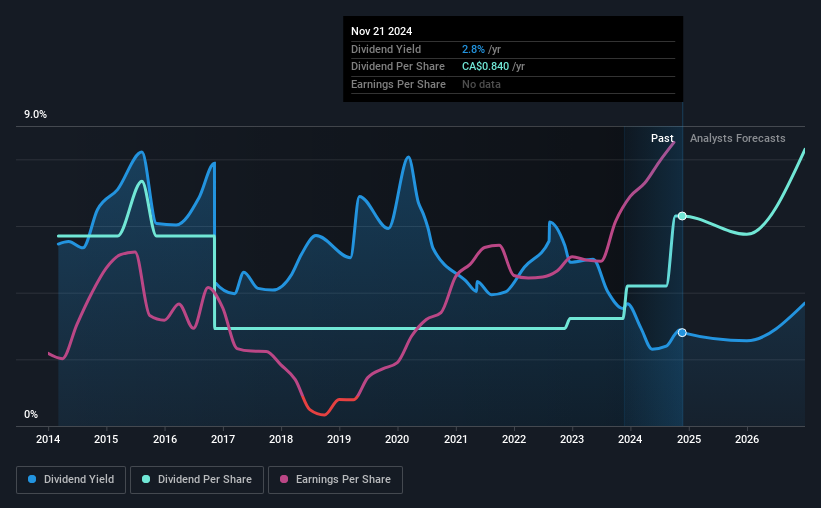Click the Analysts Forecasts label
This screenshot has height=508, width=821.
737,138
